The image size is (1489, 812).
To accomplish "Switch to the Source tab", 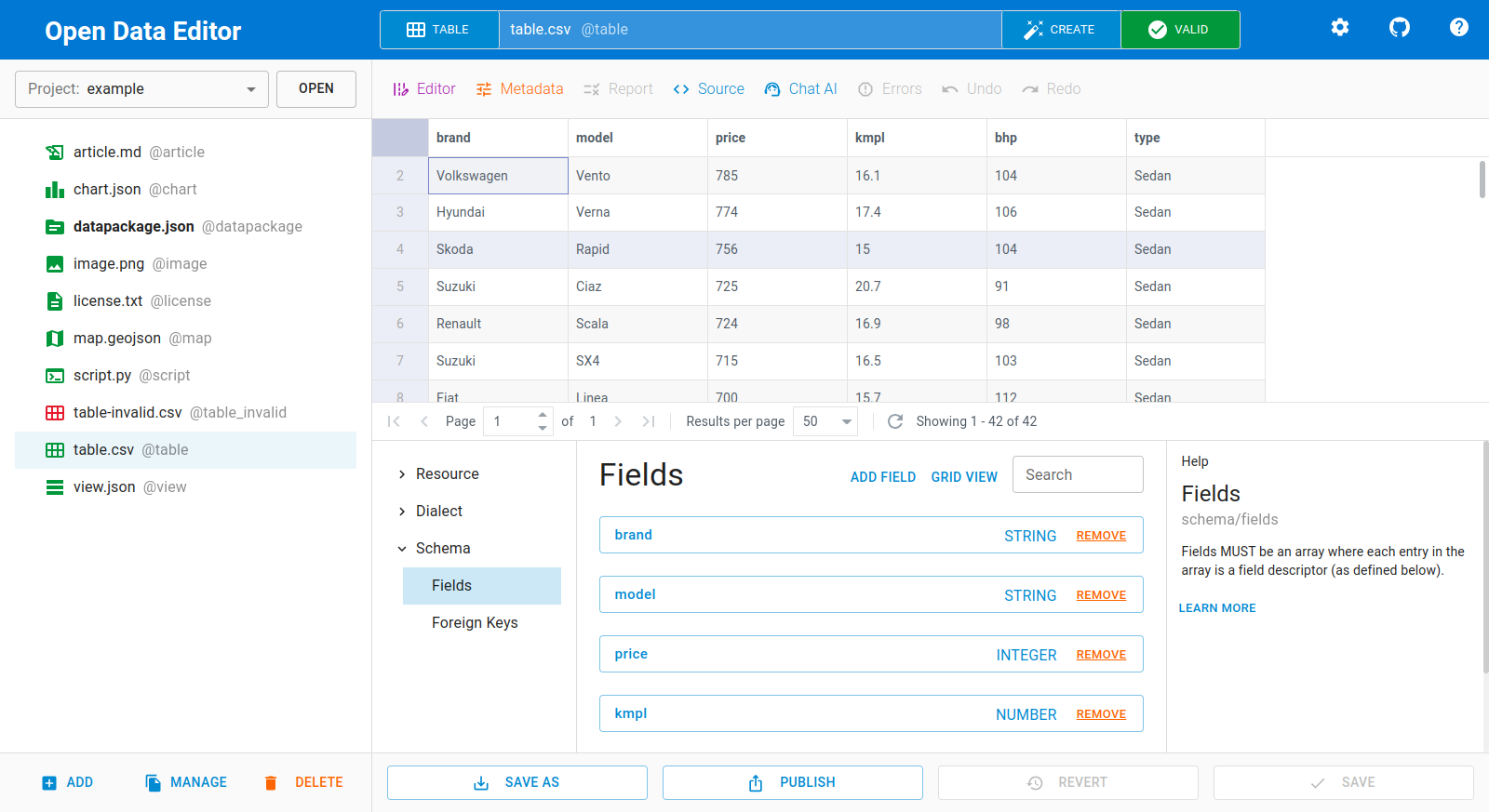I will [x=708, y=89].
